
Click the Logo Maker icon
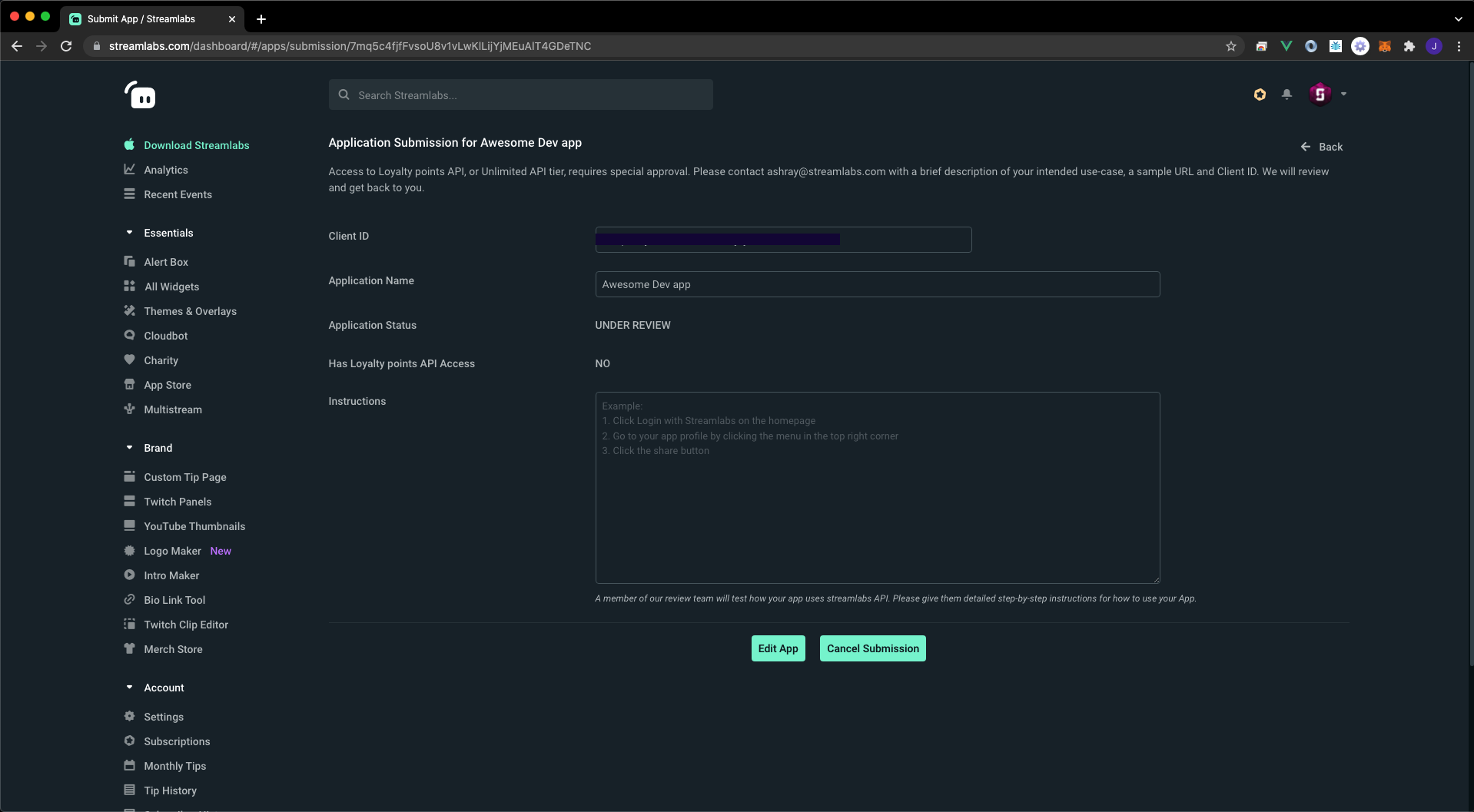[x=129, y=550]
